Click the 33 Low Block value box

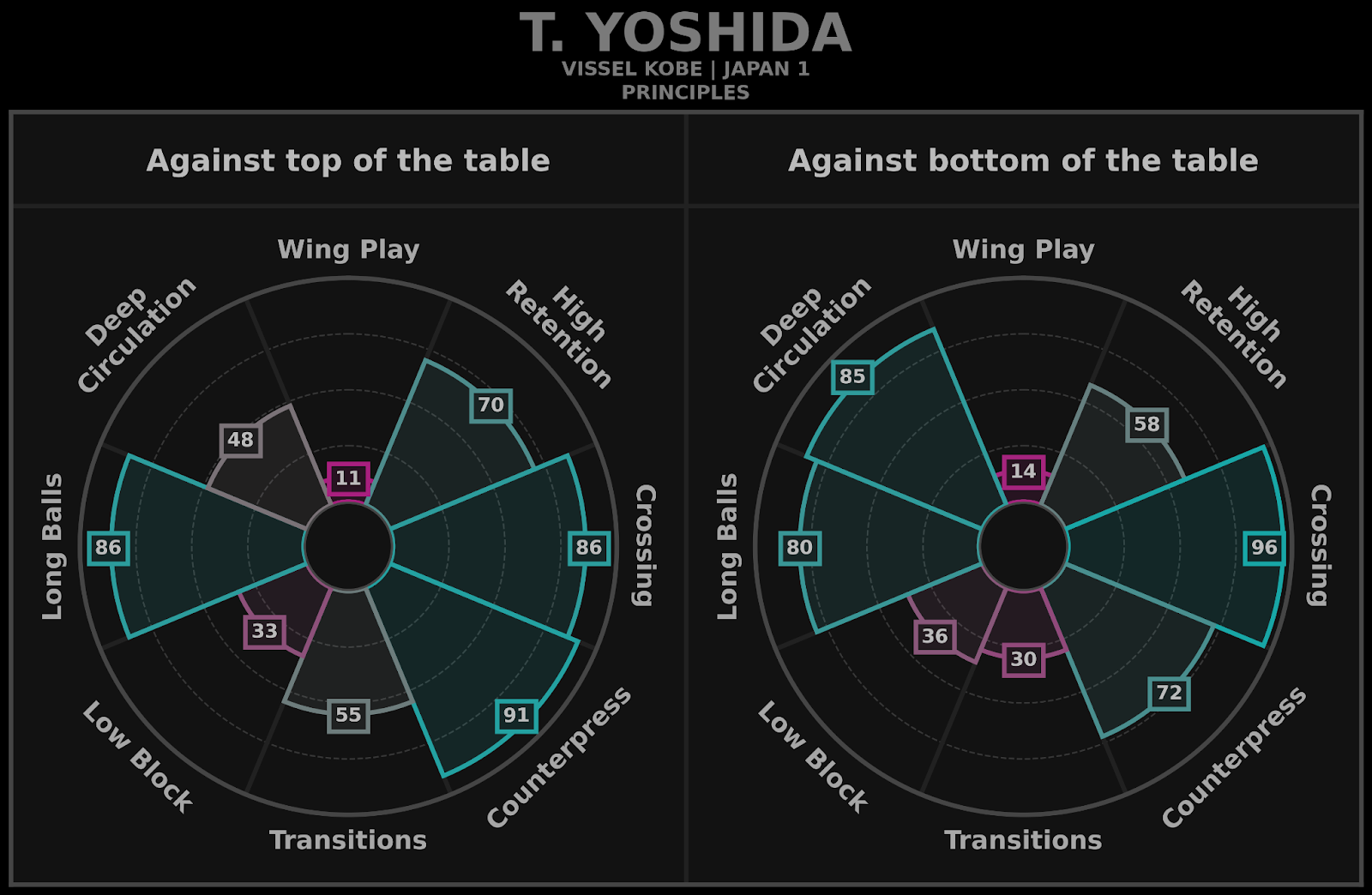pyautogui.click(x=264, y=631)
